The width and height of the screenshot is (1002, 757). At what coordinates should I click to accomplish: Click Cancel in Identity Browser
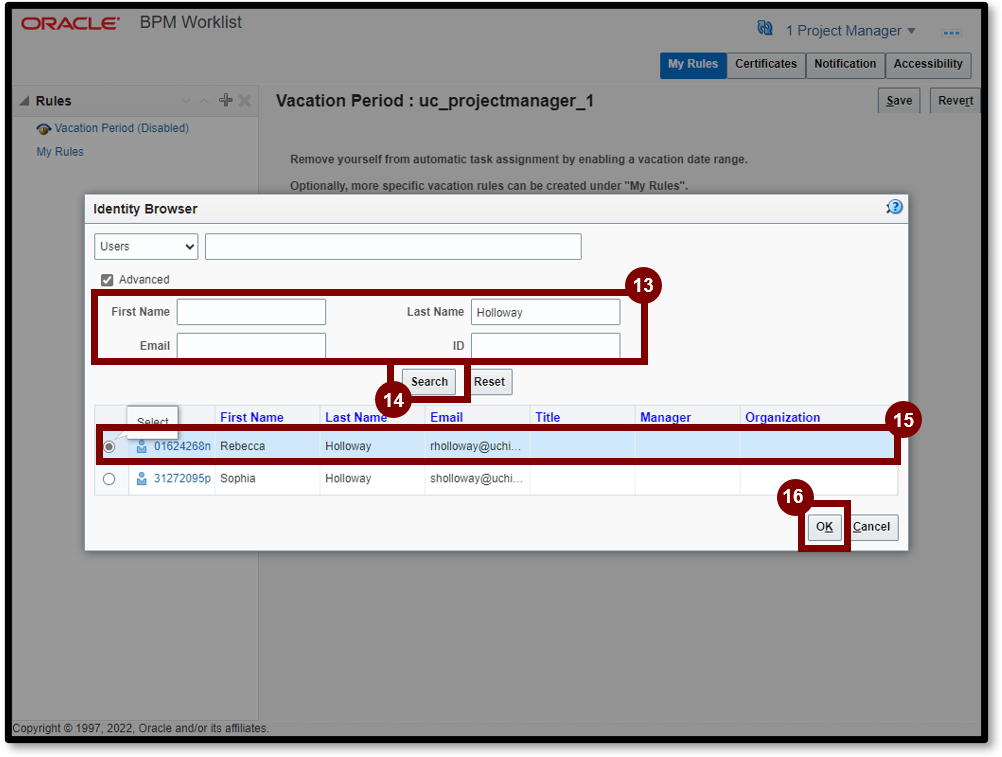coord(871,527)
